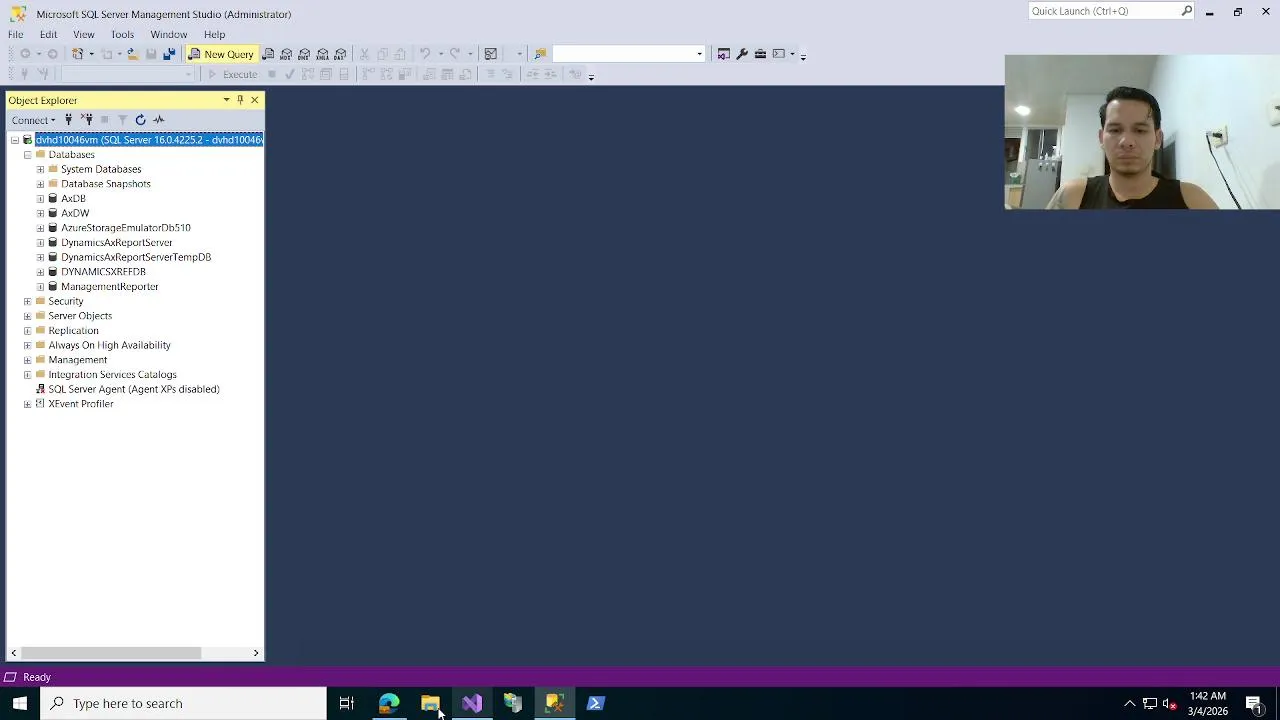Open the Edit menu
The width and height of the screenshot is (1280, 720).
click(x=48, y=34)
